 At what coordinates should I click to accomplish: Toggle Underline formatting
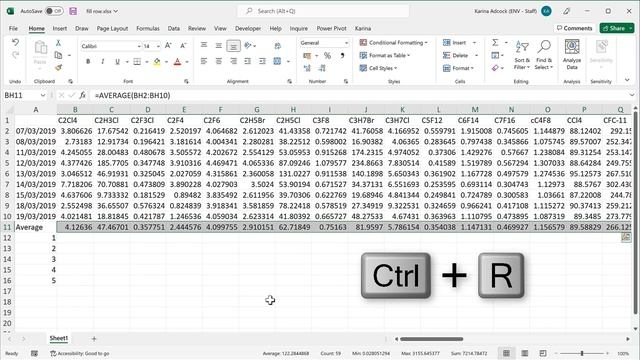pos(117,62)
